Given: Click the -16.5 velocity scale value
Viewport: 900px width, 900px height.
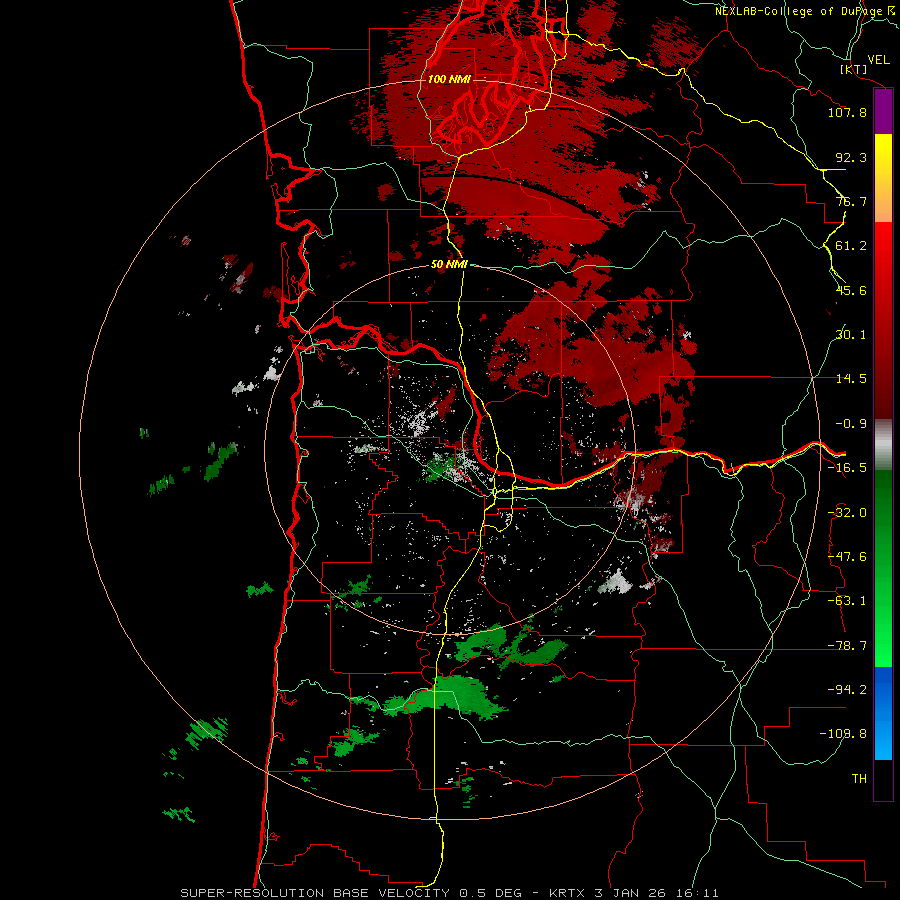Looking at the screenshot, I should click(x=847, y=468).
